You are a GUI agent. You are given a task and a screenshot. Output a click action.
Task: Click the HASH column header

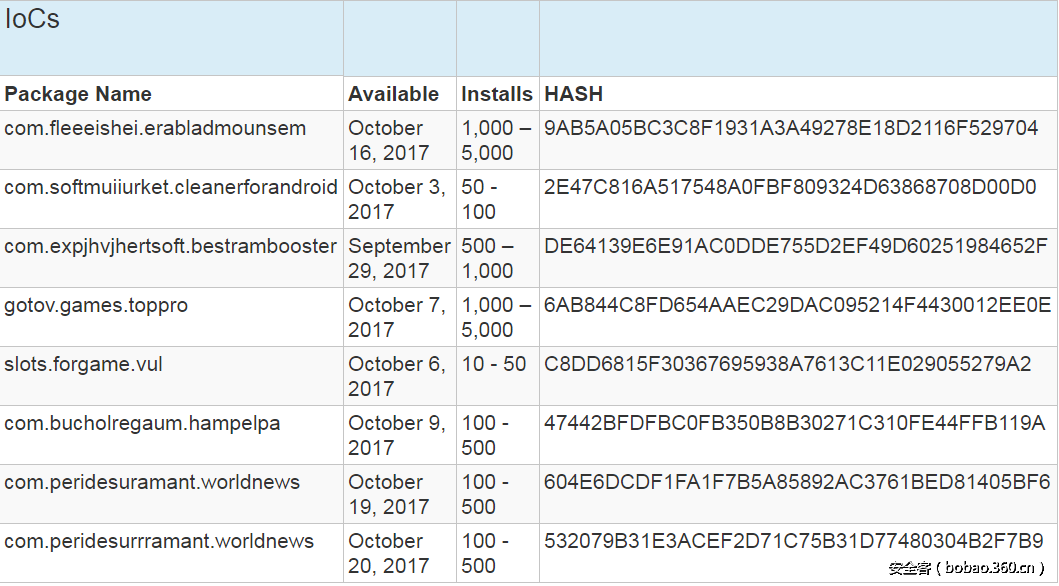tap(573, 94)
